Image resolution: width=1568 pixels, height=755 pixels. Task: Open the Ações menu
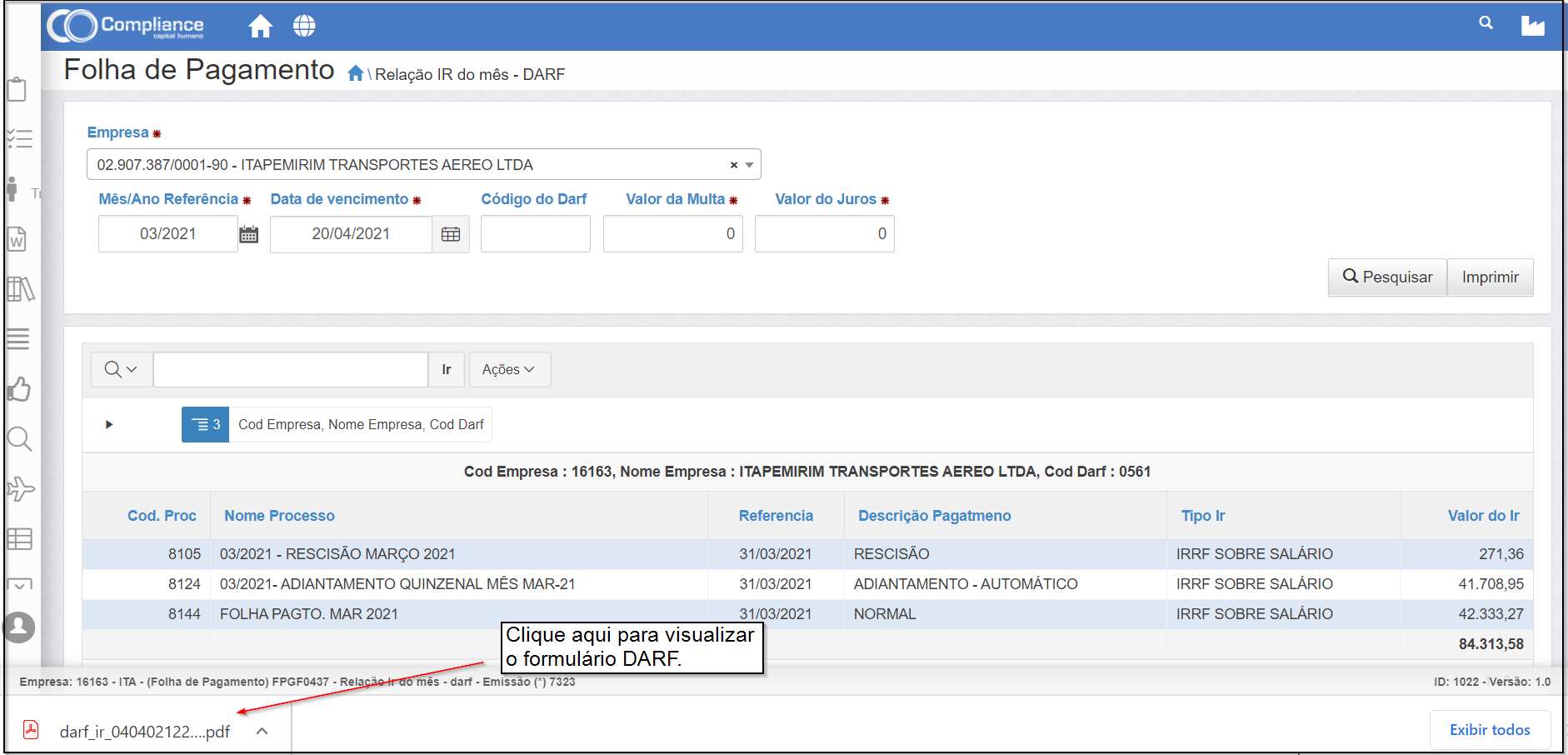point(509,369)
